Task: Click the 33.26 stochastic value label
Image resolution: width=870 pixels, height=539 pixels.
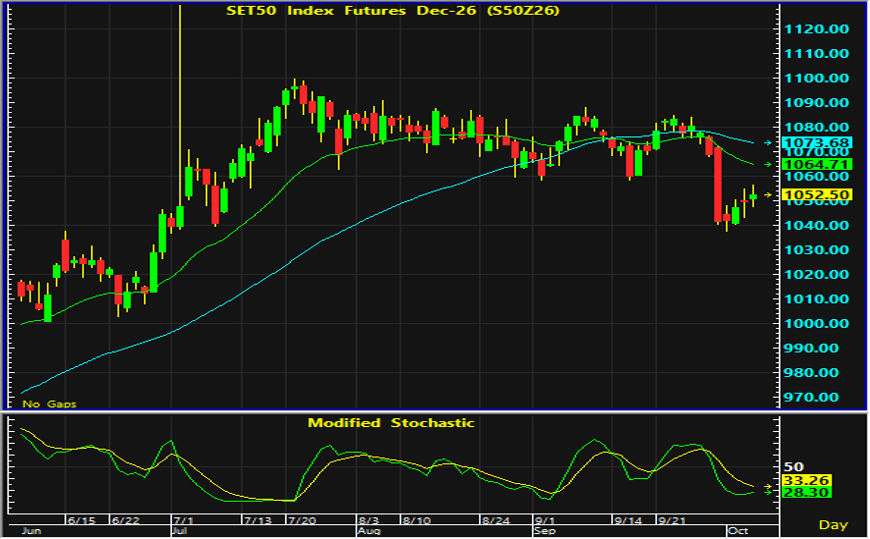Action: 806,480
